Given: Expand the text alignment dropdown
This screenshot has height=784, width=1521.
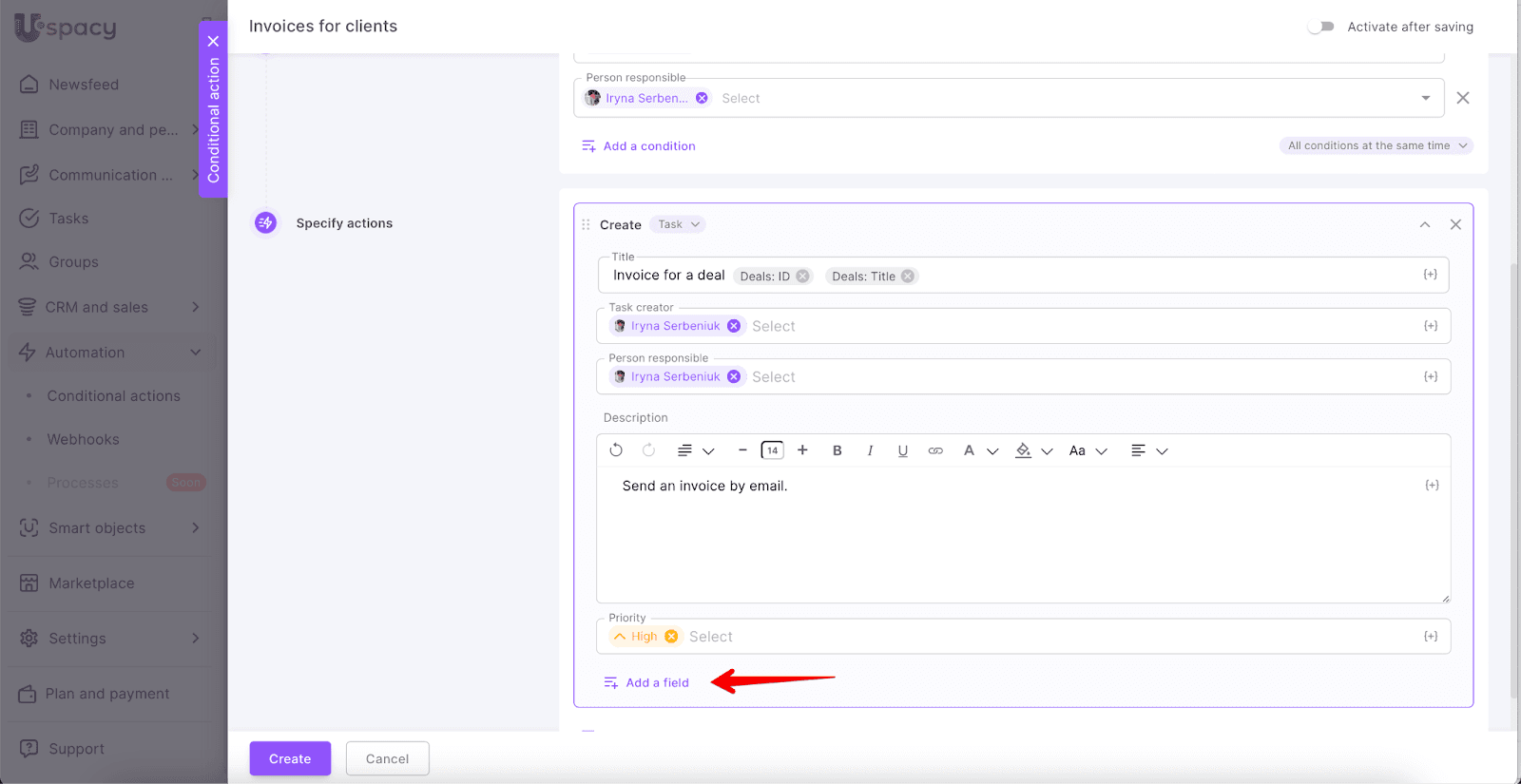Looking at the screenshot, I should pyautogui.click(x=1148, y=450).
